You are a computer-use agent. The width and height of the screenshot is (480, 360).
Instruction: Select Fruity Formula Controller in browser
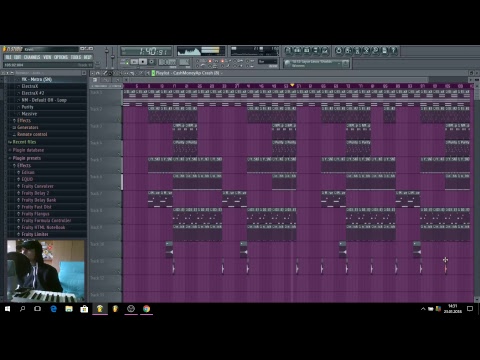point(46,221)
